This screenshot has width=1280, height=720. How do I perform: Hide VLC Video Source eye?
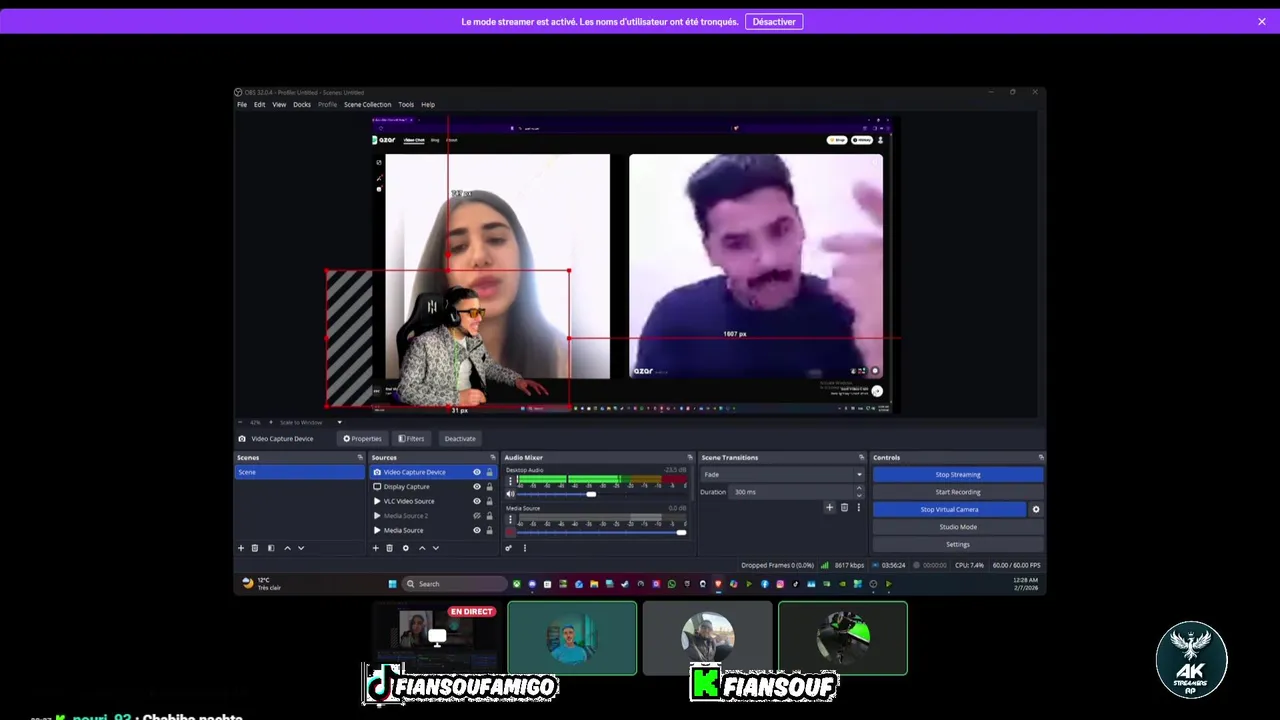(477, 501)
